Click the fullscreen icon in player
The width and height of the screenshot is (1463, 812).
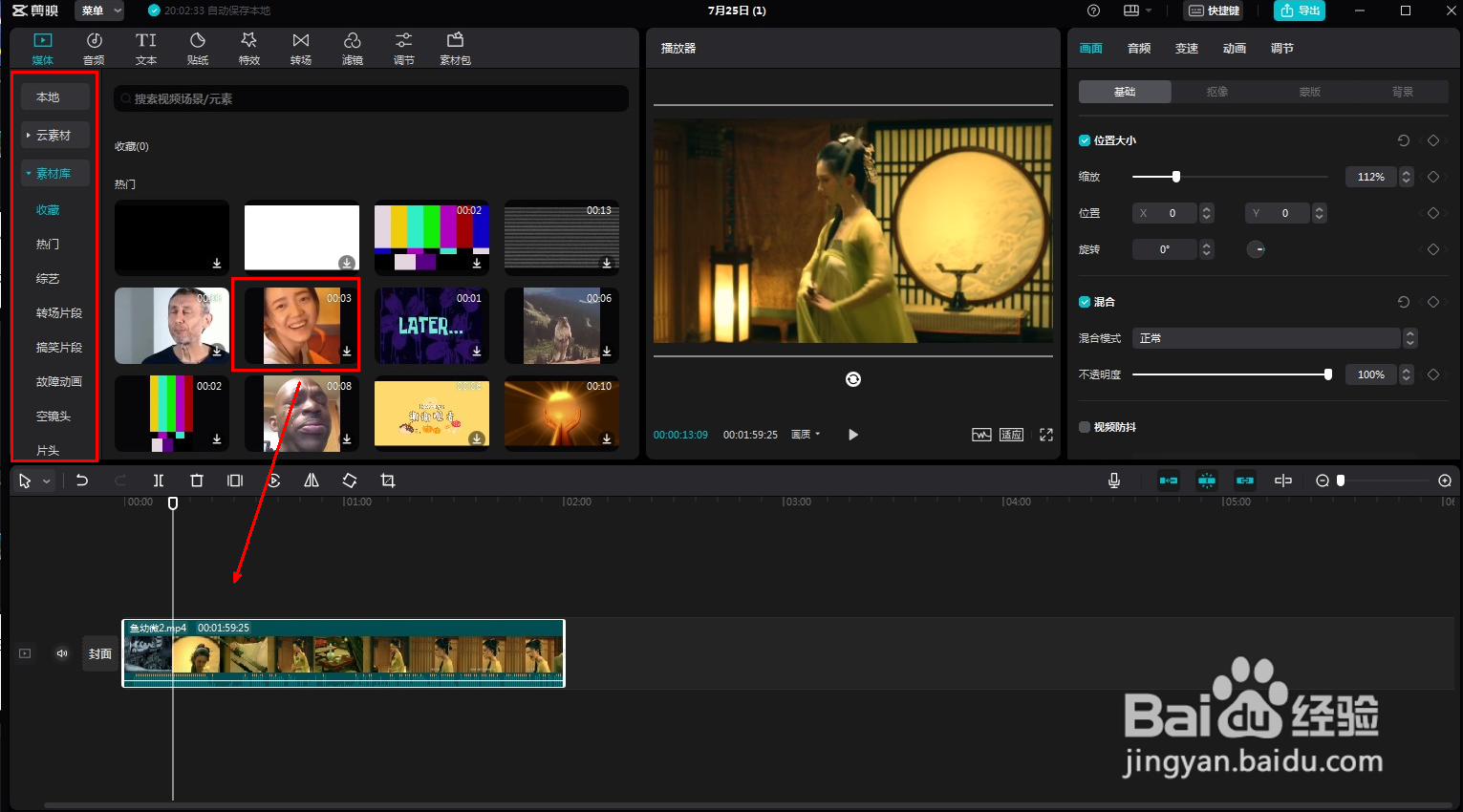coord(1046,435)
